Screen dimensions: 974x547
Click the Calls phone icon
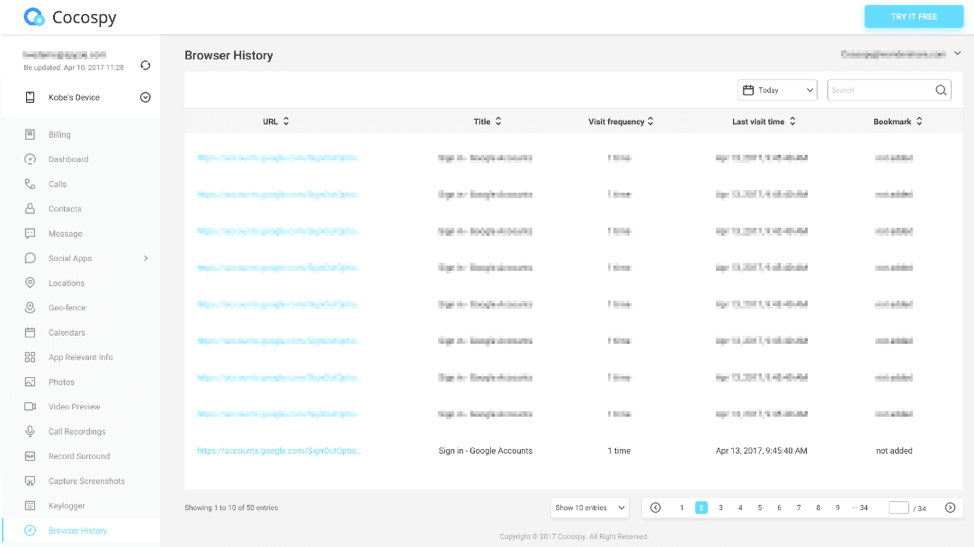30,184
